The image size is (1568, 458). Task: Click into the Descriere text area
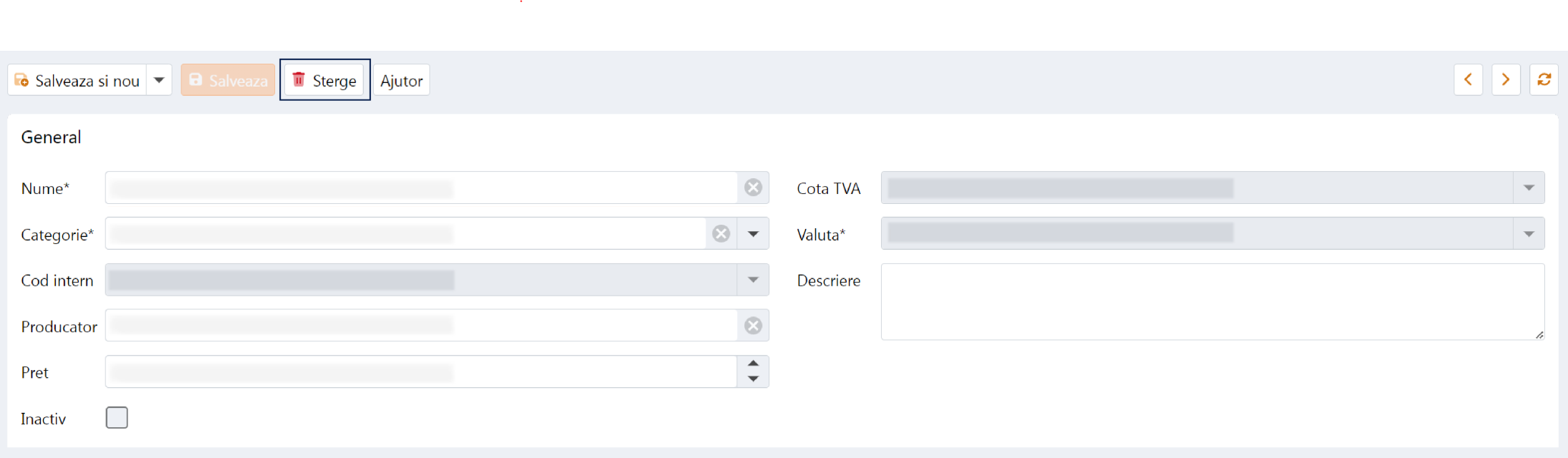click(1212, 301)
